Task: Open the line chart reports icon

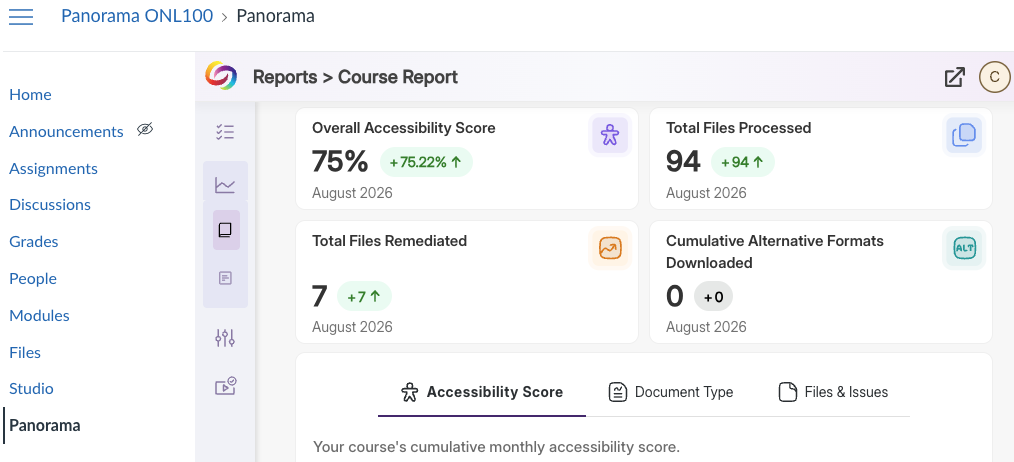Action: click(225, 186)
